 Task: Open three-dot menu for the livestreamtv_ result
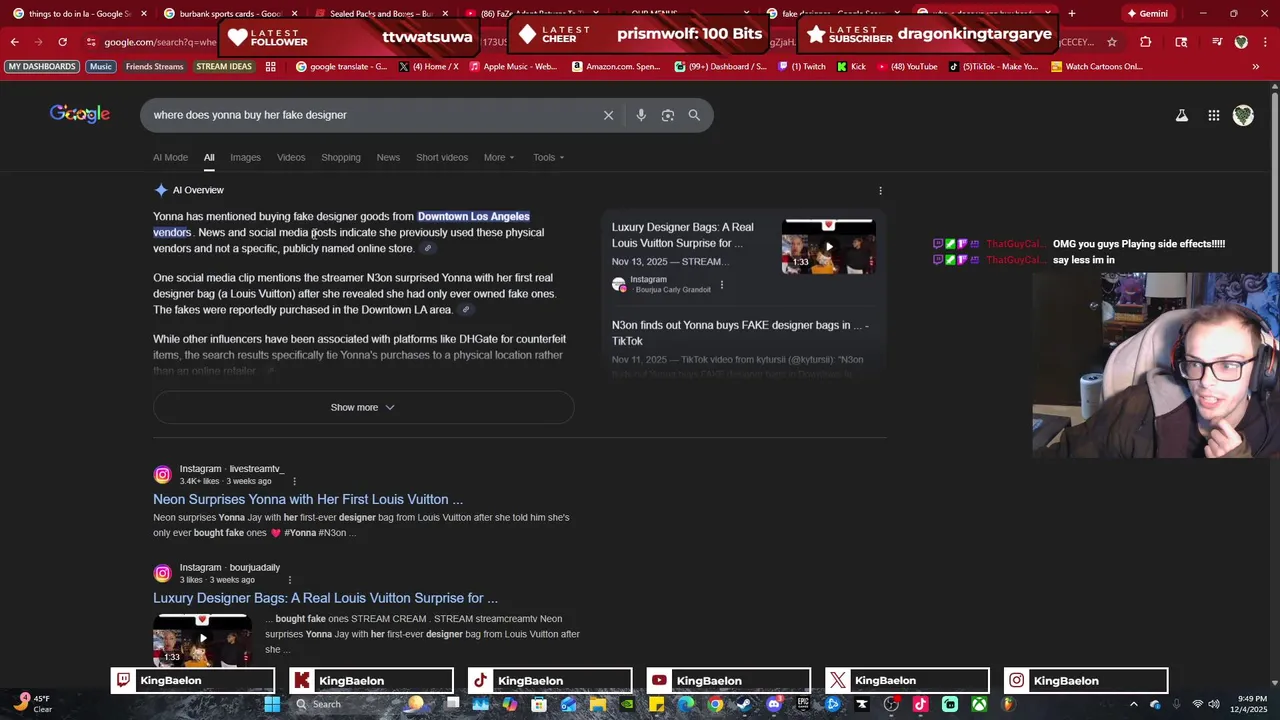click(x=294, y=481)
